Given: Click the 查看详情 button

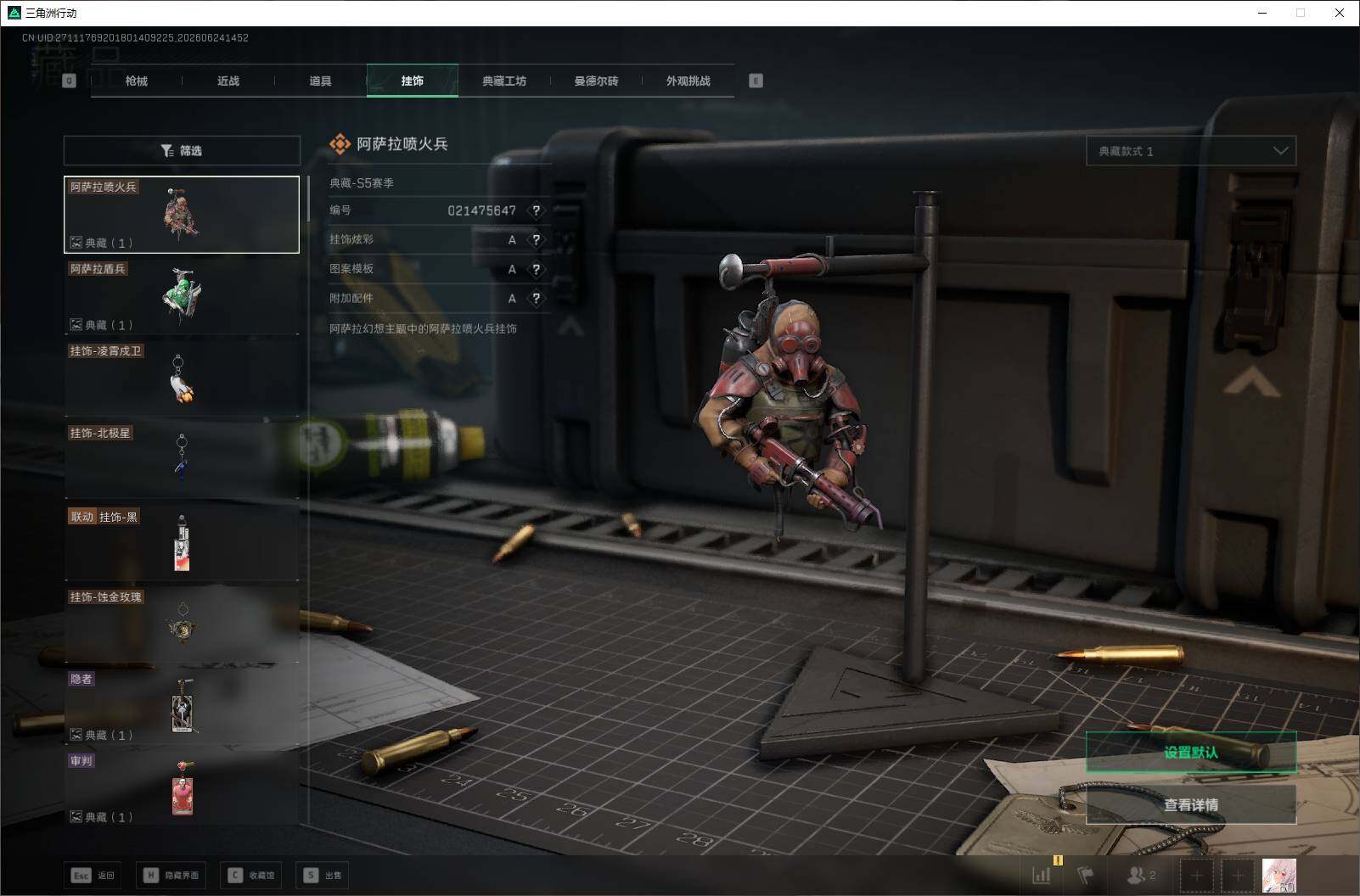Looking at the screenshot, I should coord(1191,804).
